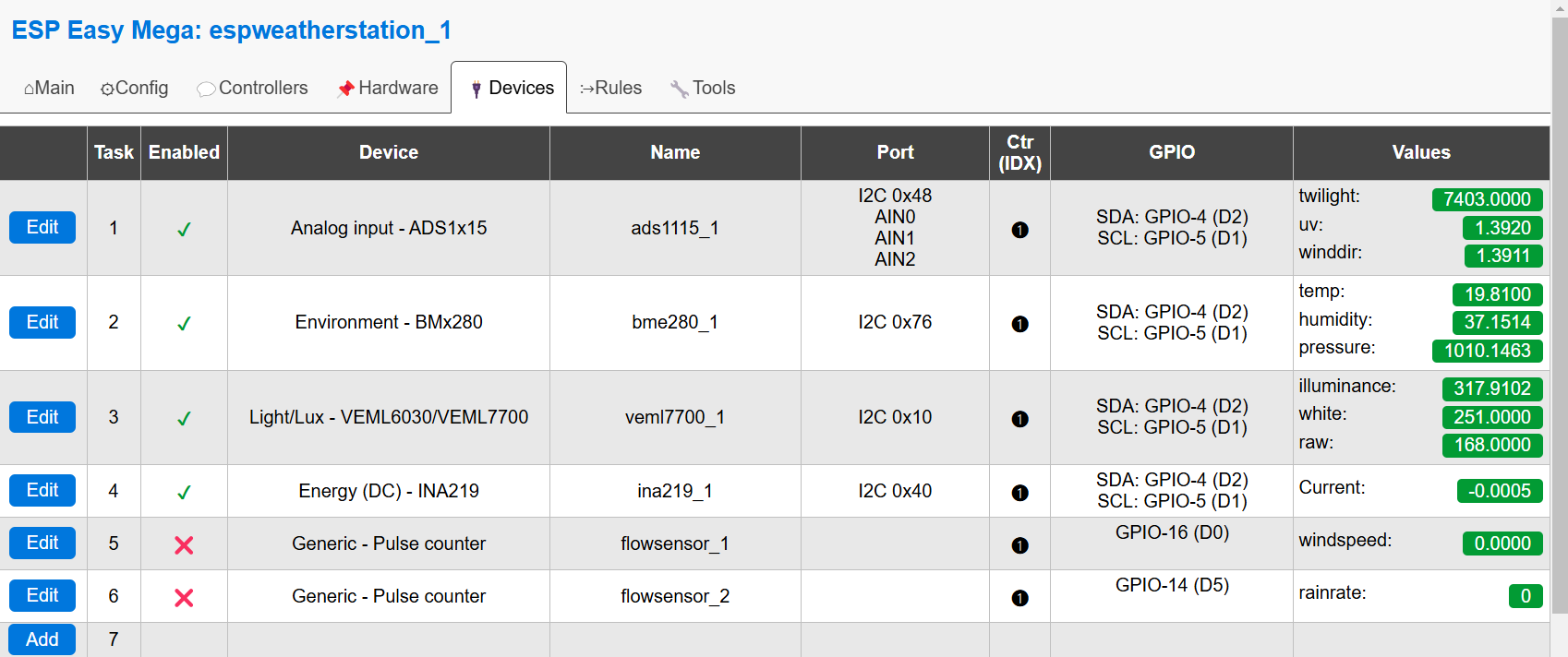Click the green enabled checkmark for bme280_1

click(184, 324)
